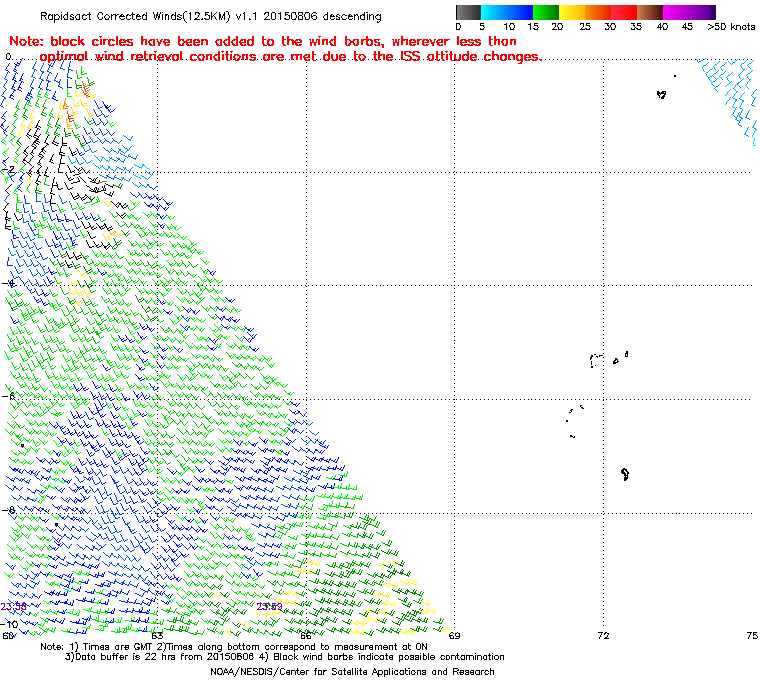Select the red 30-35 knots color bar segment
The width and height of the screenshot is (760, 688).
(624, 12)
